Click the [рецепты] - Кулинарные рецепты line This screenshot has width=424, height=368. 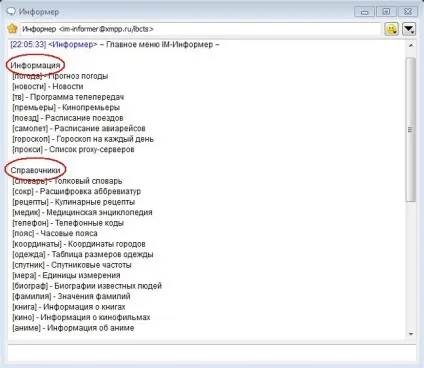click(x=74, y=202)
